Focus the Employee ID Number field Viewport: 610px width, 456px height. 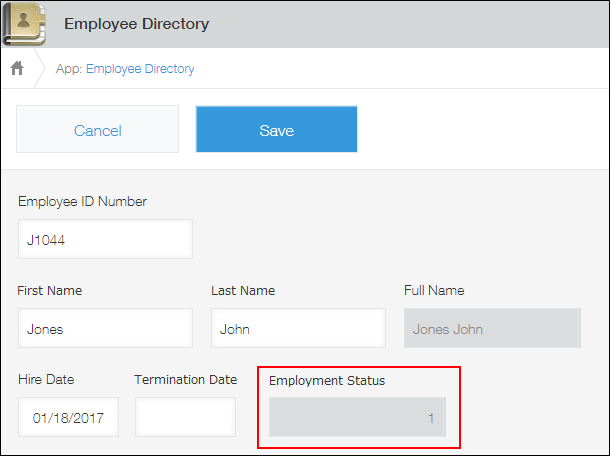tap(105, 239)
